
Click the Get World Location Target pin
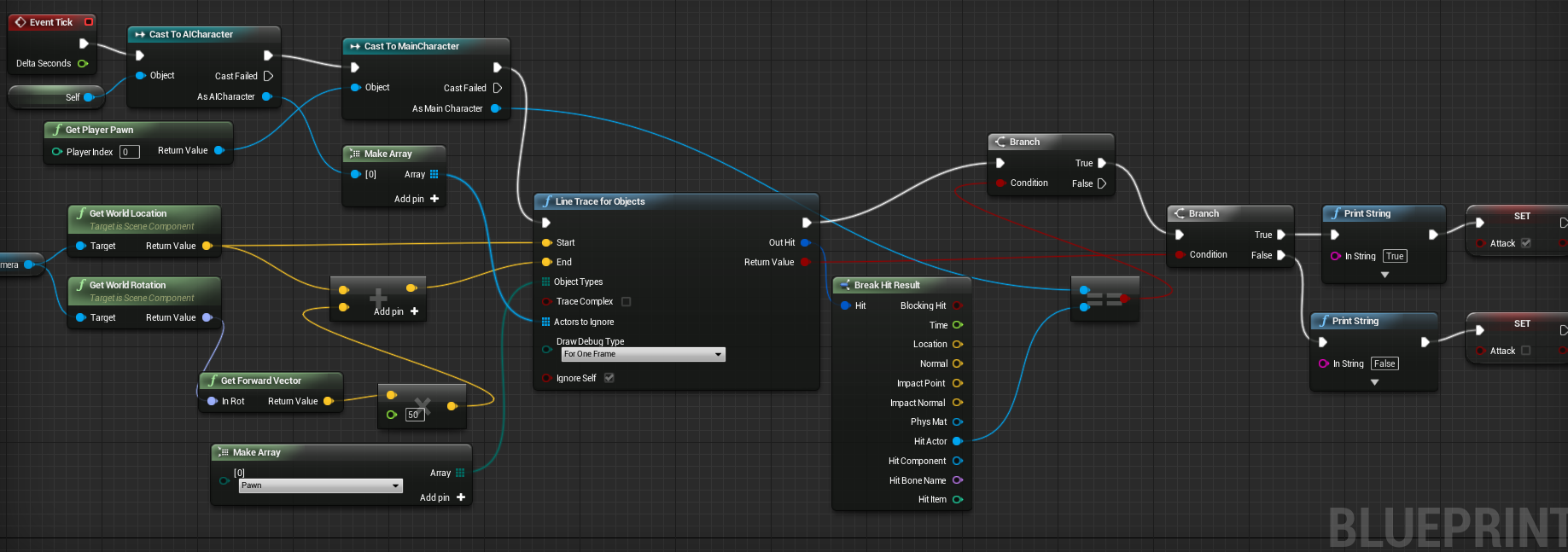80,246
